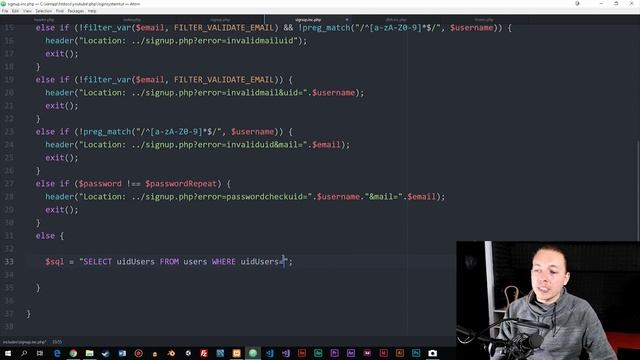Click the FROM keyword on line 33
The width and height of the screenshot is (640, 360).
pos(169,262)
